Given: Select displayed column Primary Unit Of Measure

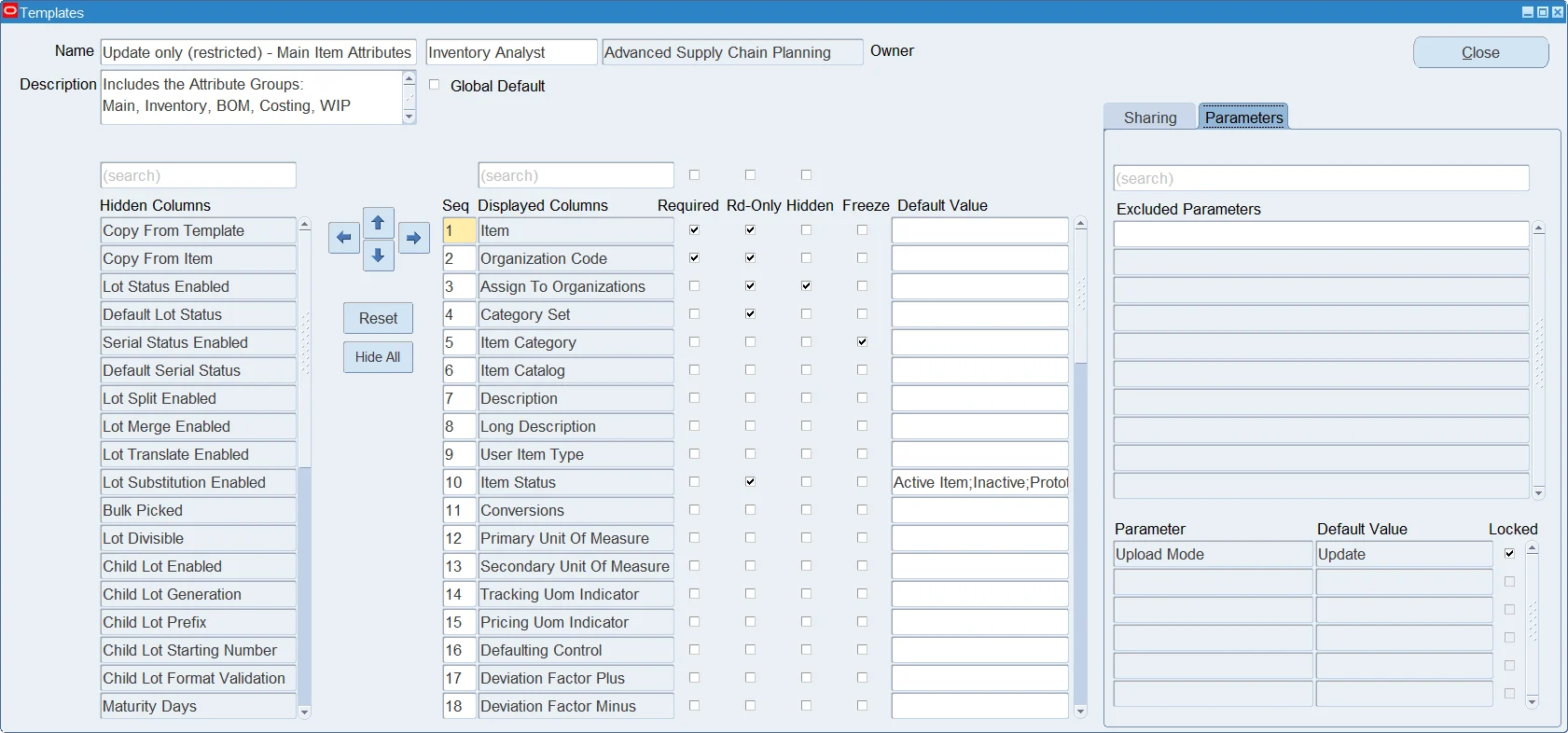Looking at the screenshot, I should pos(576,538).
